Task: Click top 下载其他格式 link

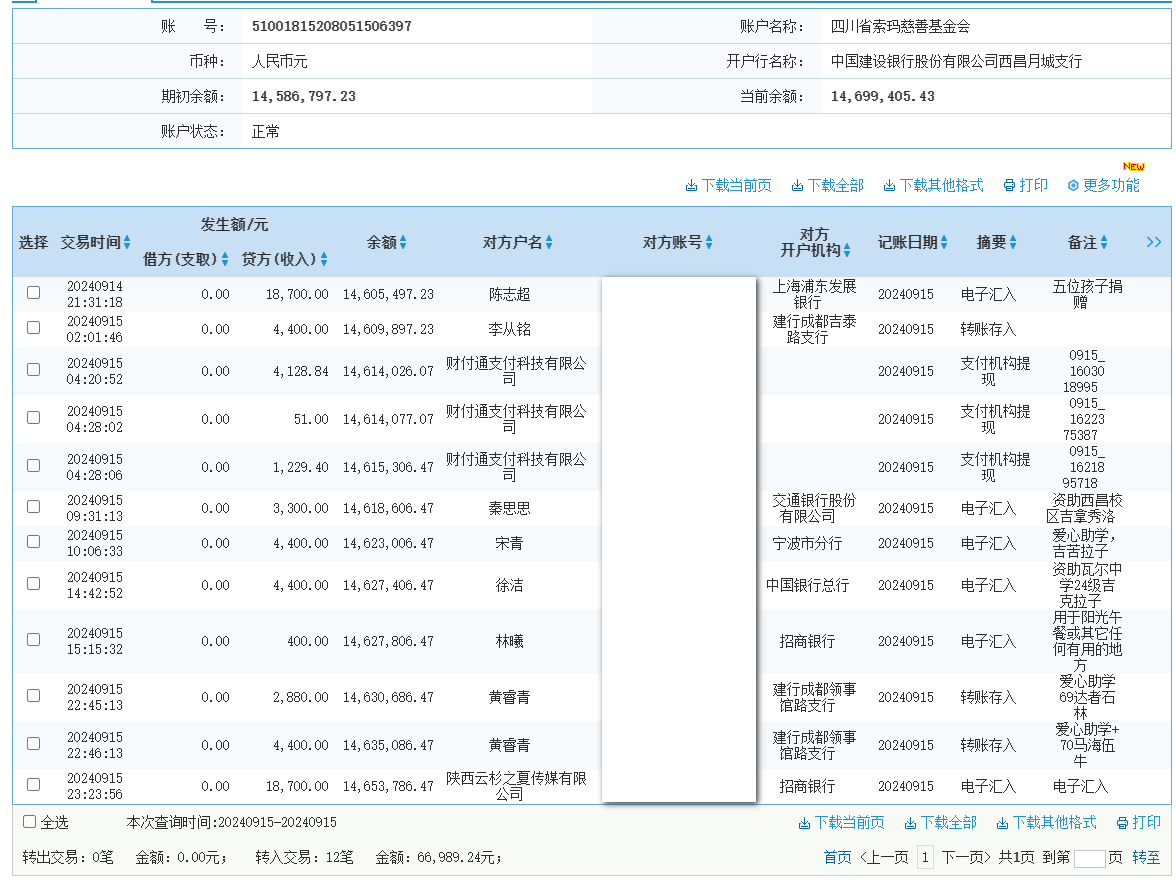Action: tap(933, 185)
